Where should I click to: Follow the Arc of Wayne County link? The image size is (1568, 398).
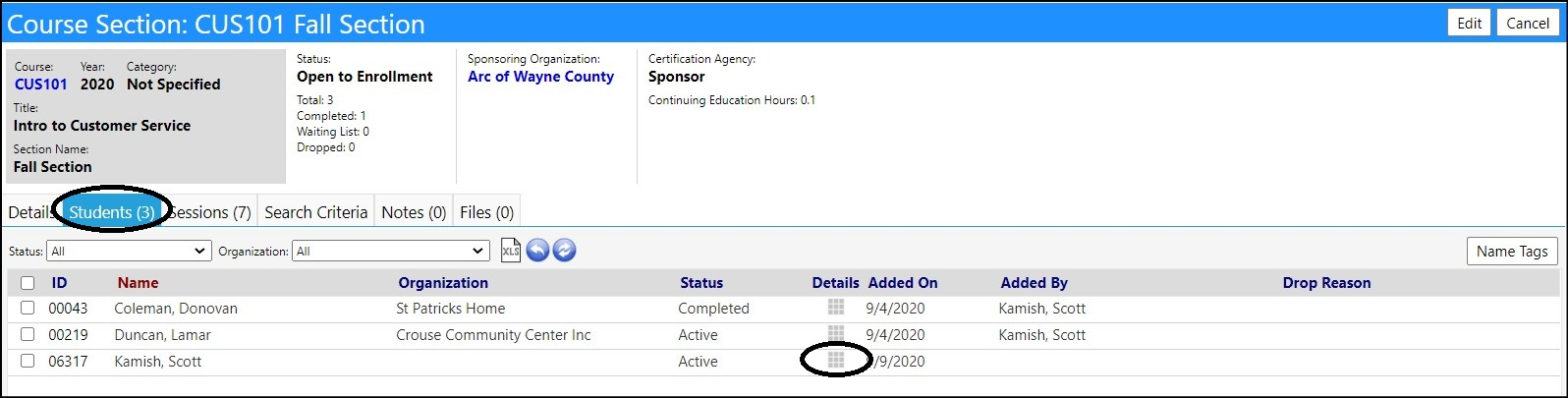540,77
